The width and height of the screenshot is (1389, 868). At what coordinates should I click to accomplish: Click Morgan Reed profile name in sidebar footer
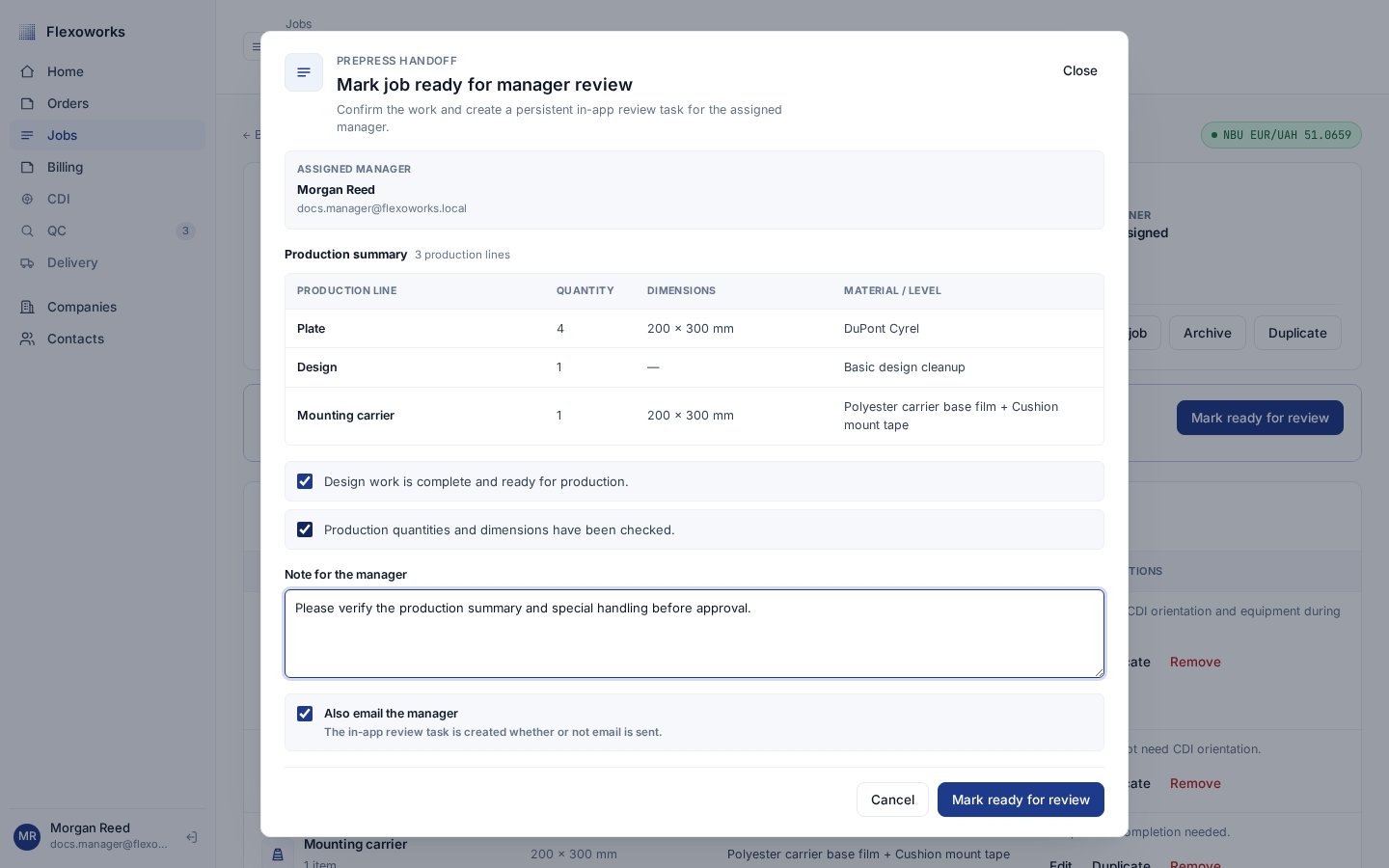click(x=90, y=828)
